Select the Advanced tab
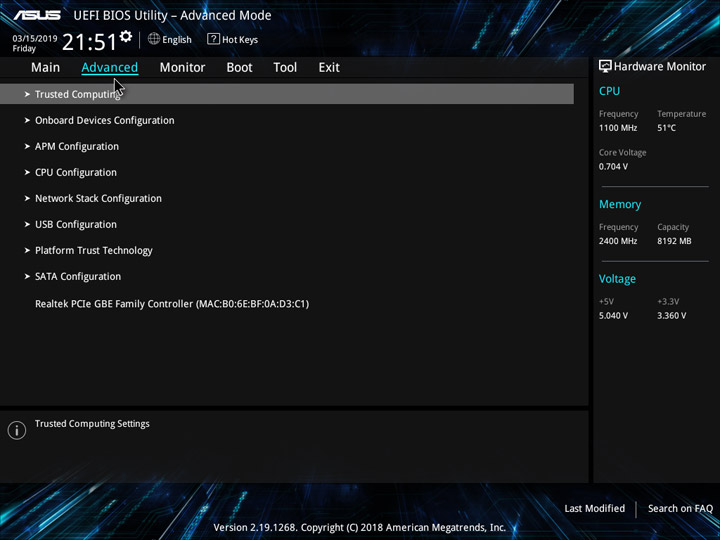Viewport: 720px width, 540px height. tap(110, 68)
